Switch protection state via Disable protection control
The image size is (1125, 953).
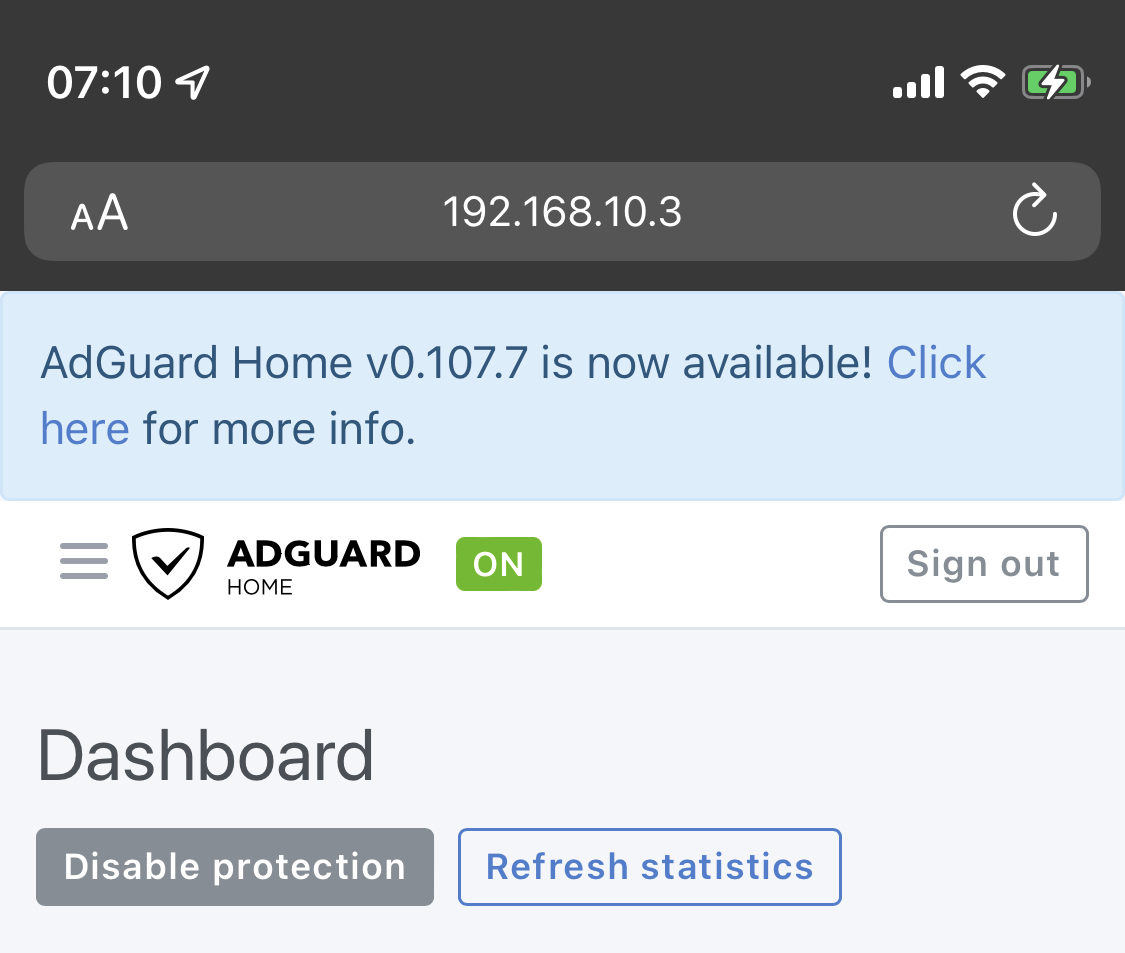pos(234,867)
